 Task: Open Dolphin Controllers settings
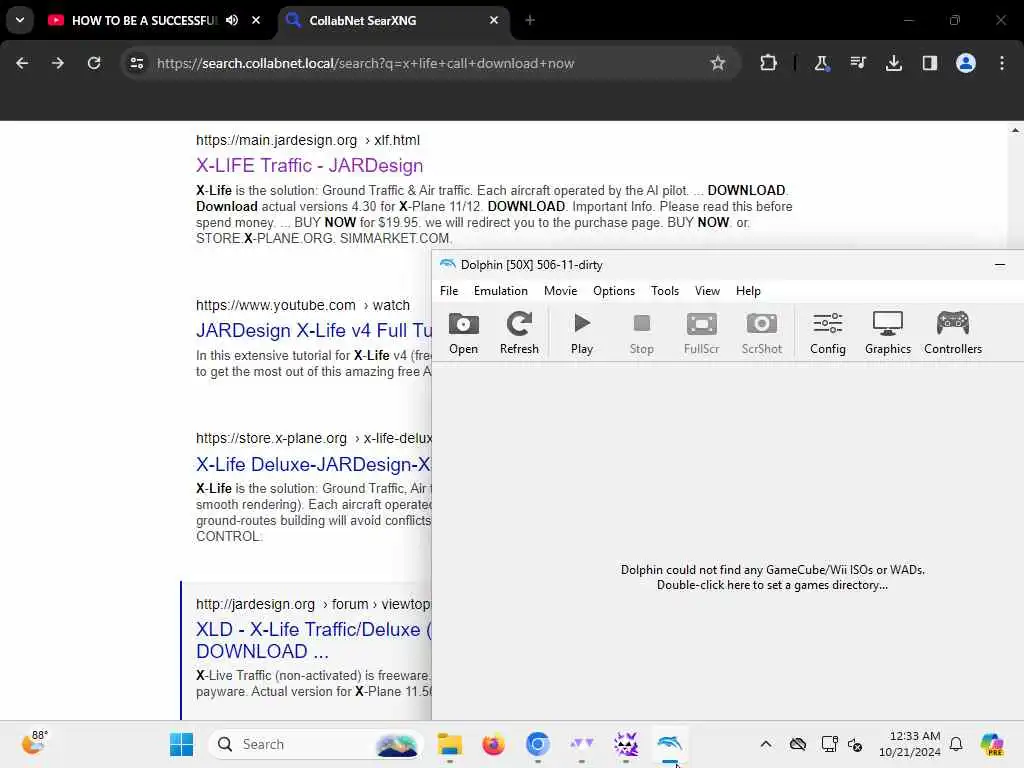pos(953,333)
